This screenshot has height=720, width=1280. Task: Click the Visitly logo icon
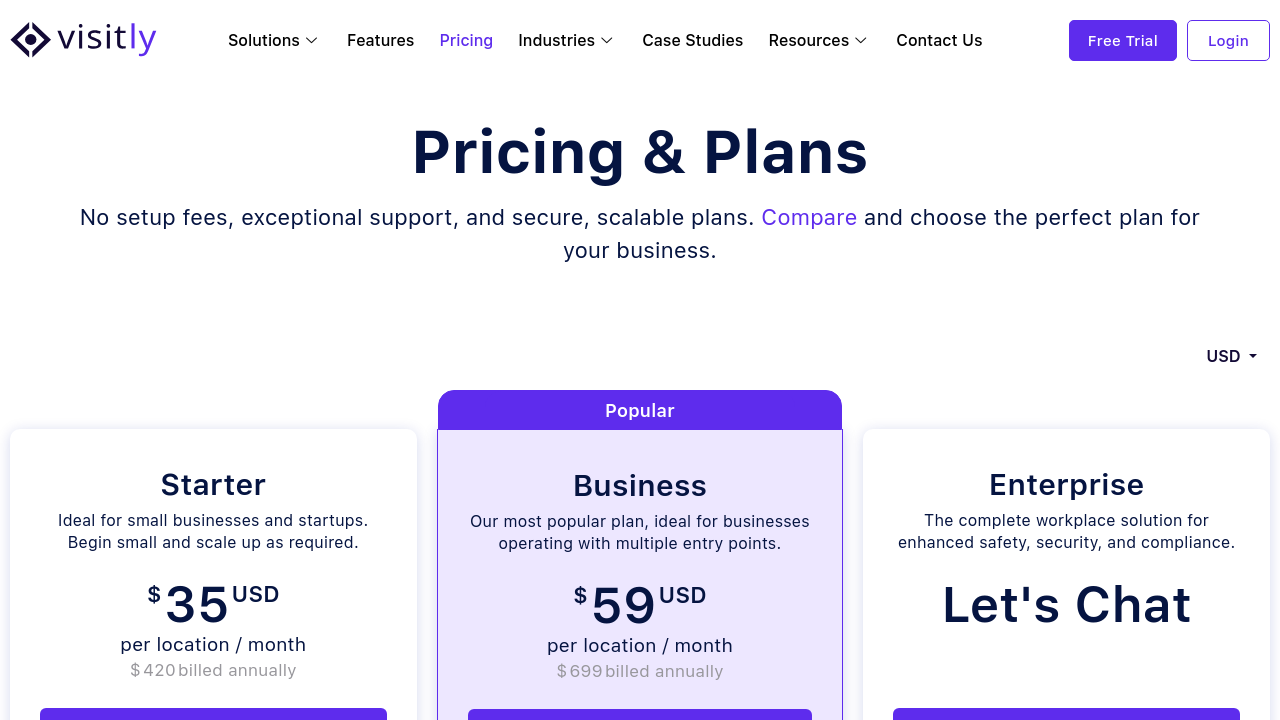(31, 40)
